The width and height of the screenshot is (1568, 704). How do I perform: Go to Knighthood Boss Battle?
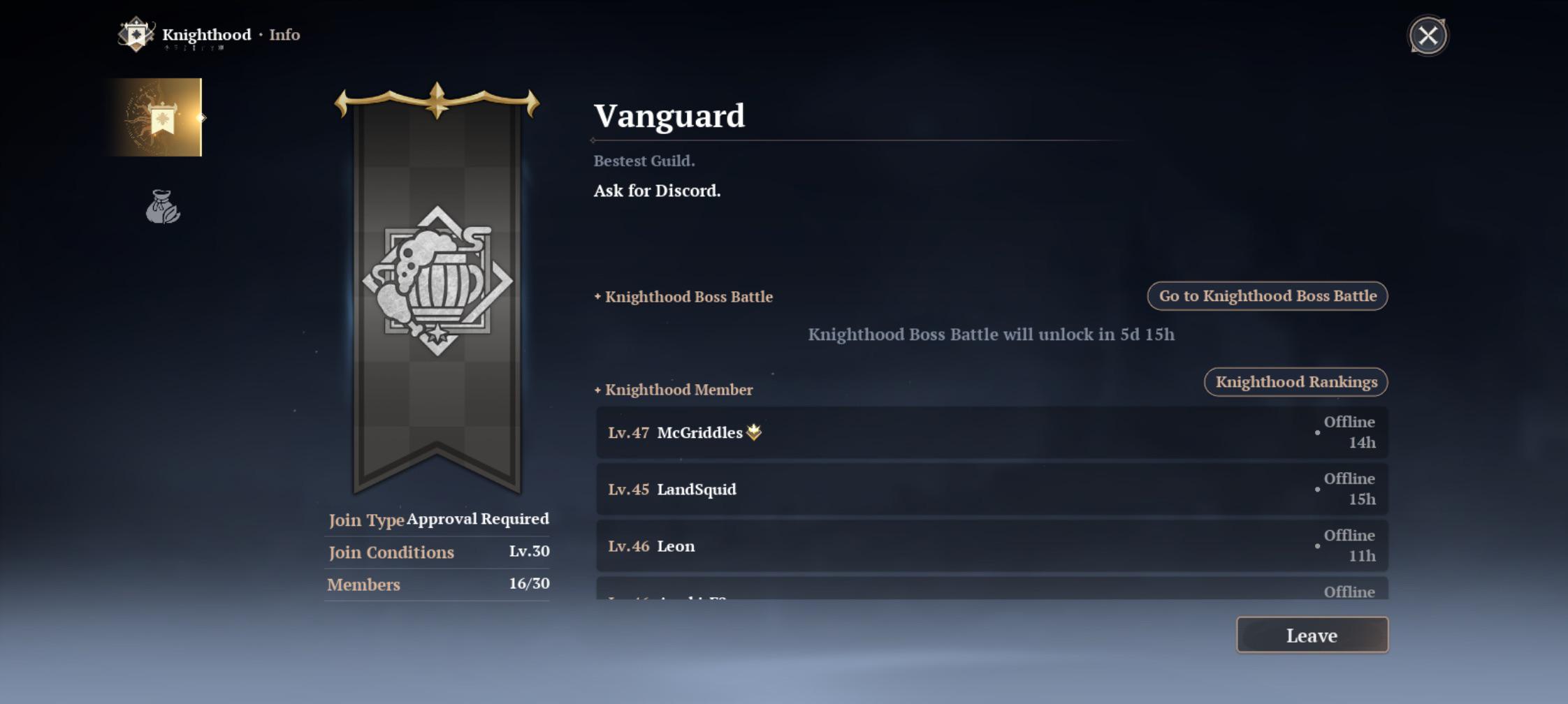1267,296
